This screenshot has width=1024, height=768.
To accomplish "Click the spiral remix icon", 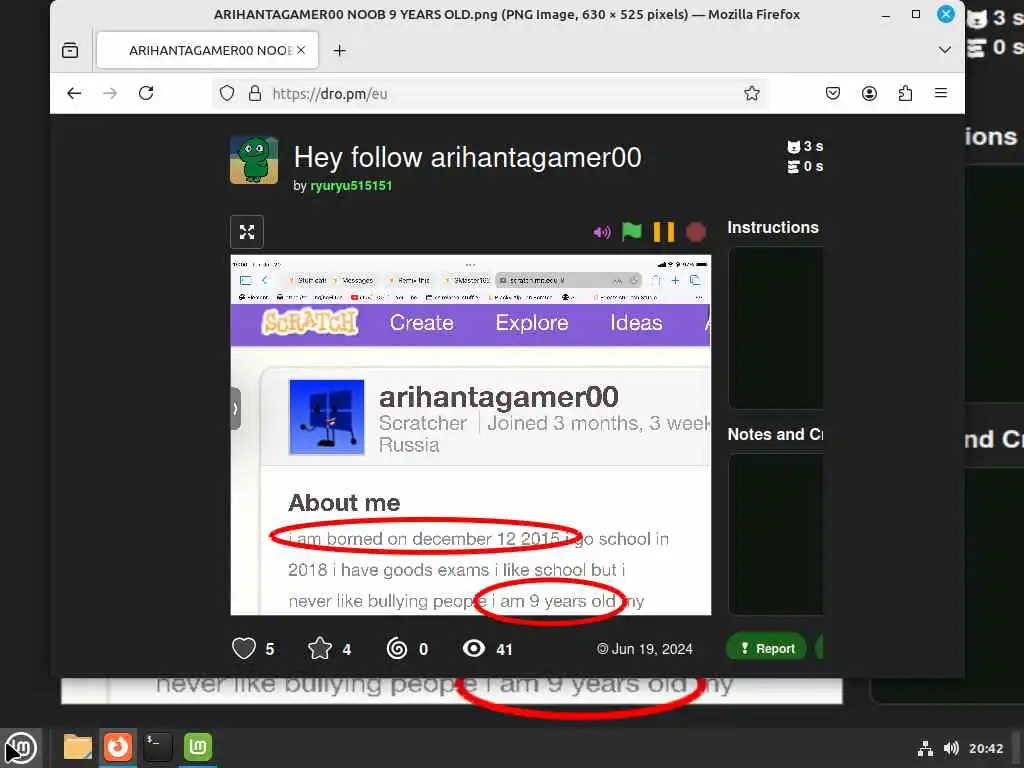I will tap(397, 648).
